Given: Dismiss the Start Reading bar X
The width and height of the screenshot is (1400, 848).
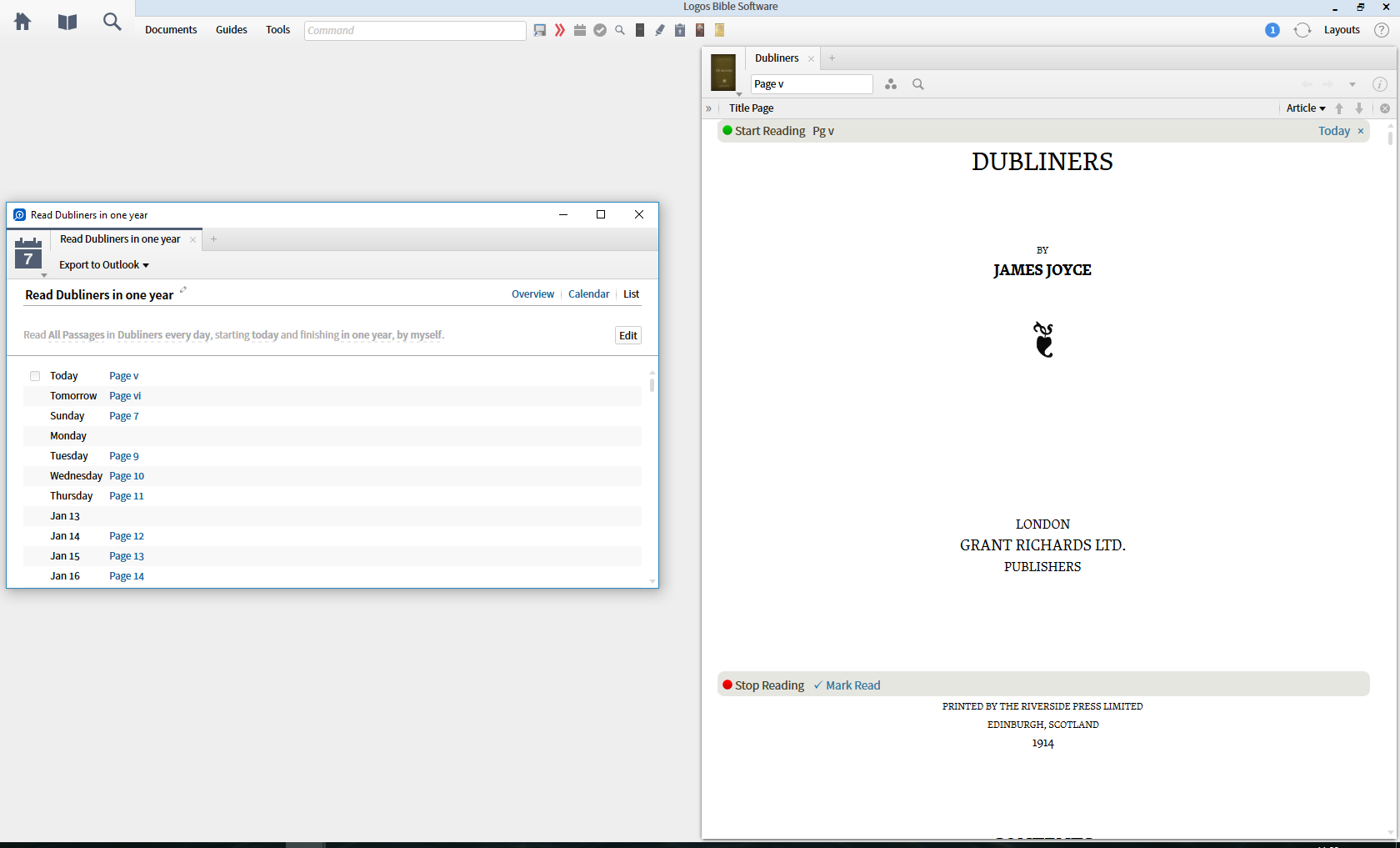Looking at the screenshot, I should pyautogui.click(x=1361, y=131).
